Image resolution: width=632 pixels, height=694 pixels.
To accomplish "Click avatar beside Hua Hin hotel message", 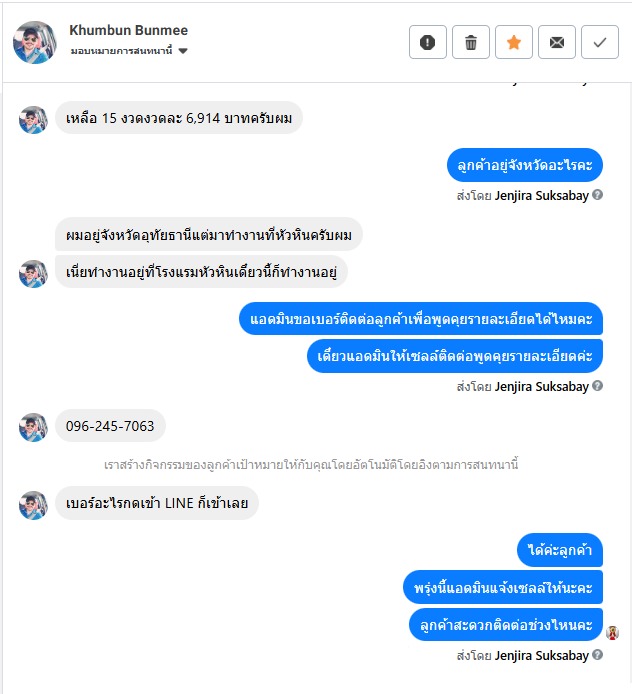I will pos(33,274).
